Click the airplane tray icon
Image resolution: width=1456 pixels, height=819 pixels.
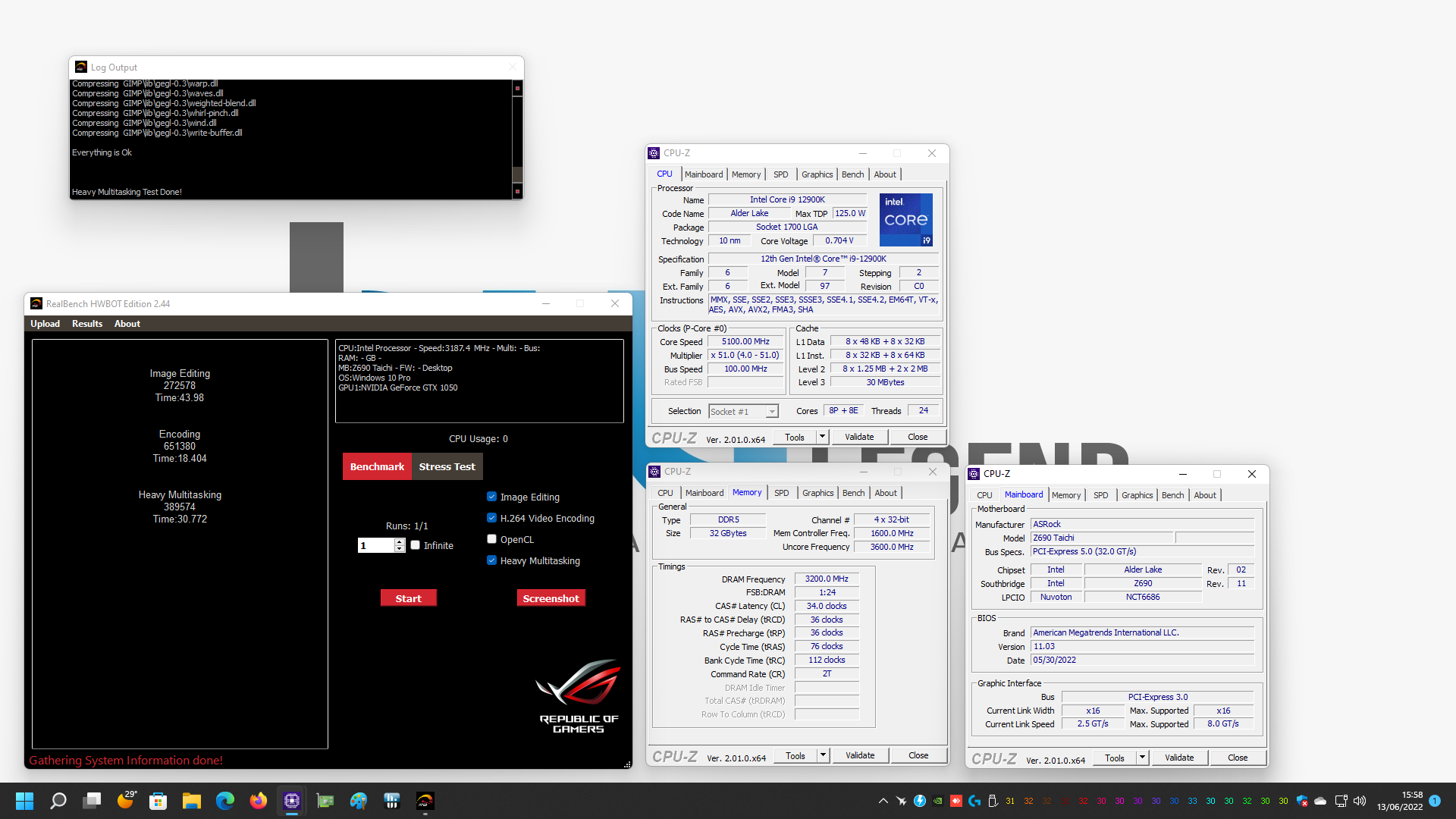point(902,801)
